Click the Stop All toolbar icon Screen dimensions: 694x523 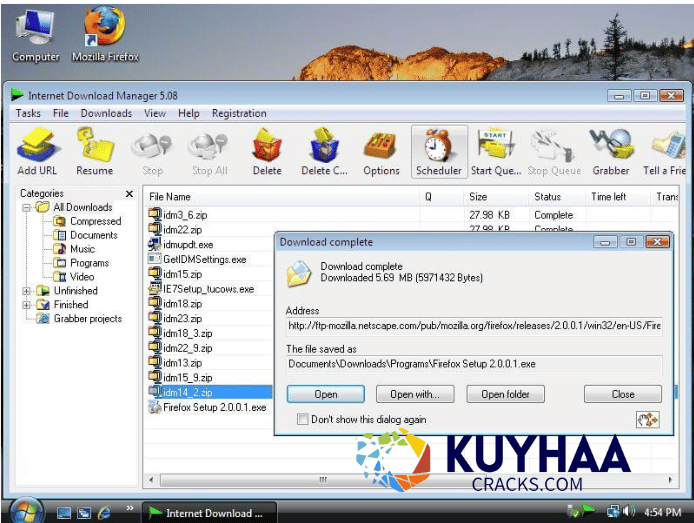[209, 152]
